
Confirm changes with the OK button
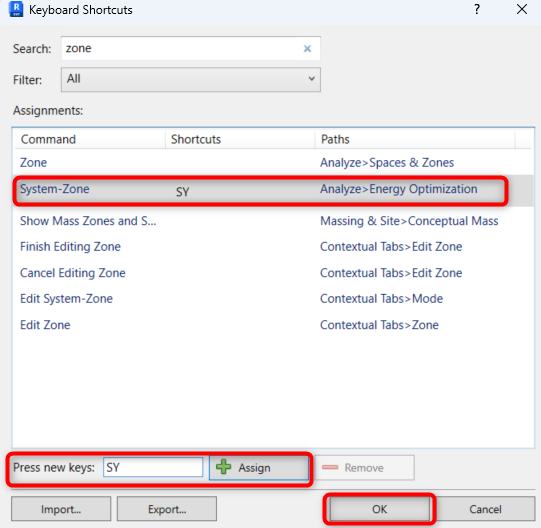coord(380,509)
